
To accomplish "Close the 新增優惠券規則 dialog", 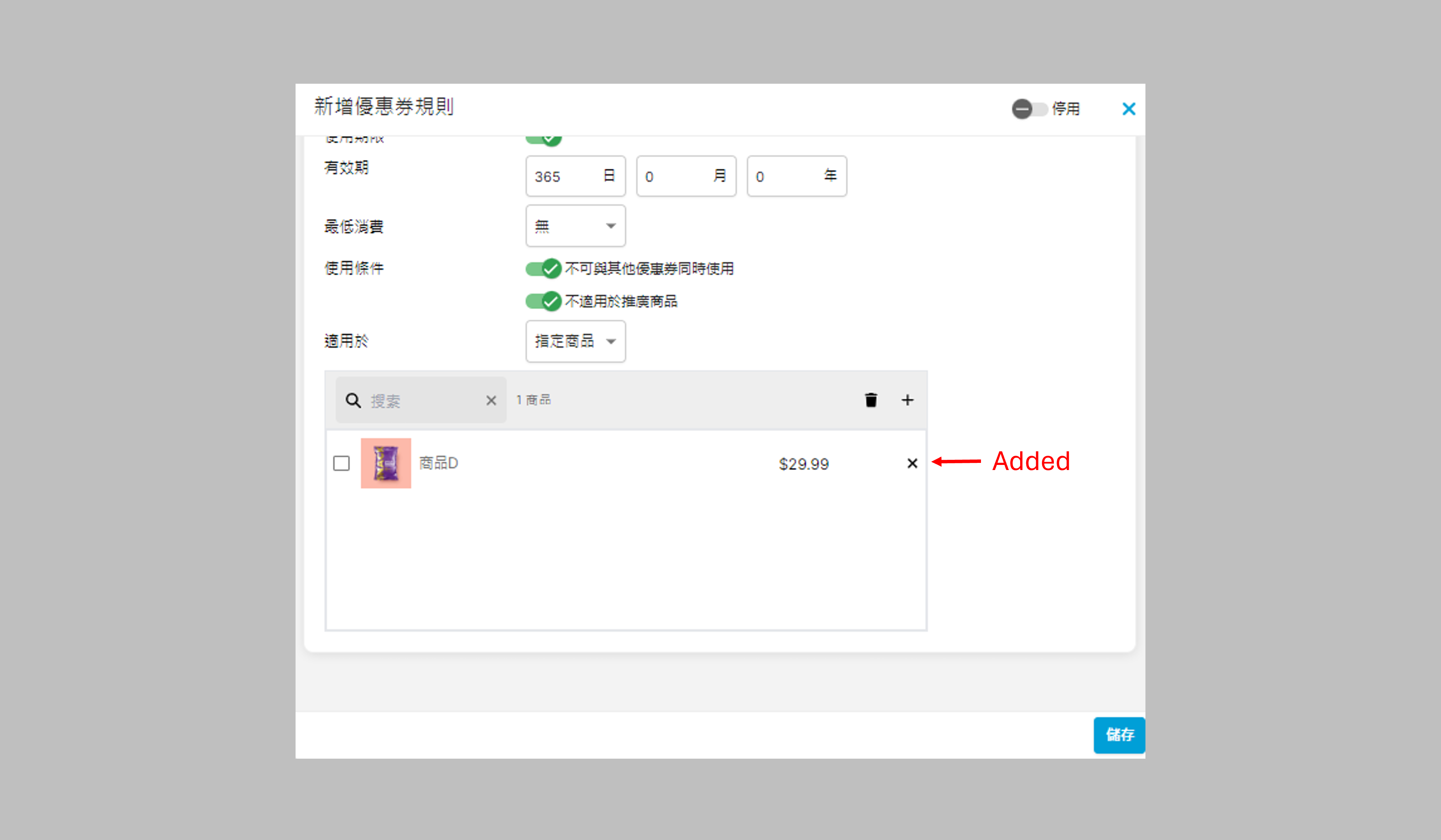I will tap(1128, 109).
